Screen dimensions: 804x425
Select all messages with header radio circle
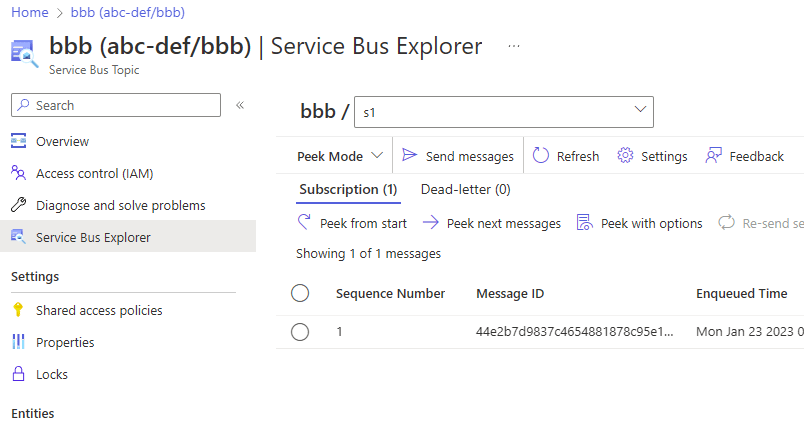[x=300, y=293]
